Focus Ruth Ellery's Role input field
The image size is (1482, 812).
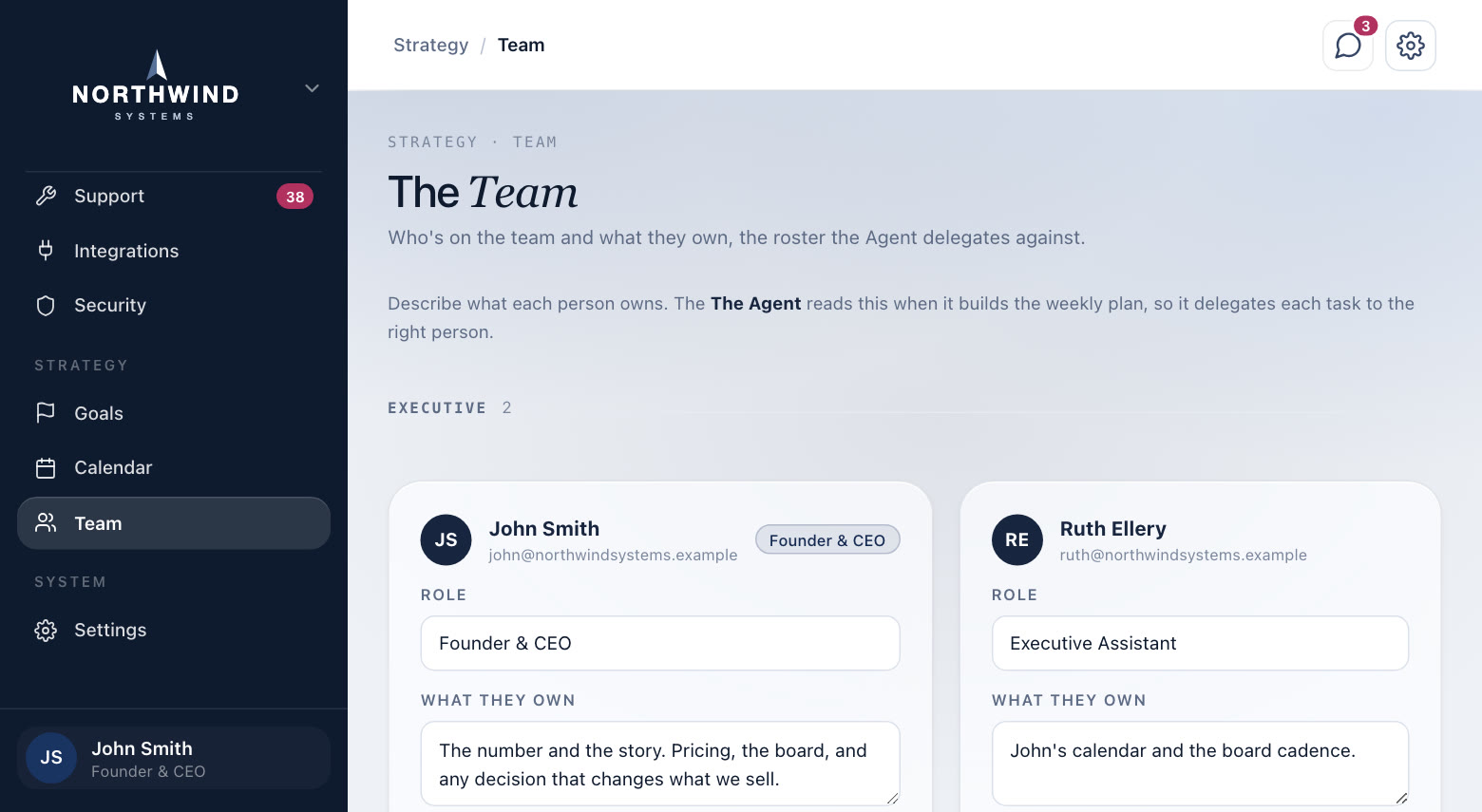click(x=1200, y=643)
